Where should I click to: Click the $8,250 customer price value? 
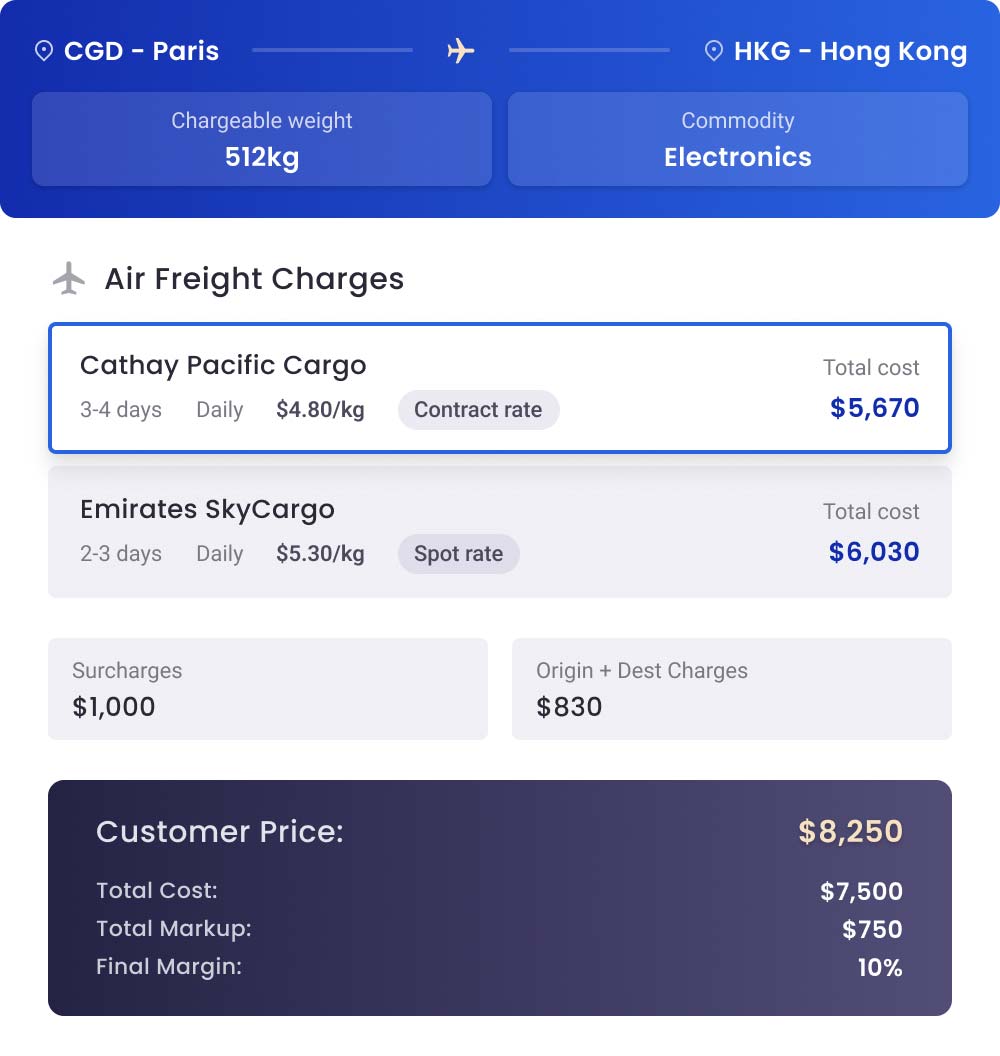[x=850, y=831]
